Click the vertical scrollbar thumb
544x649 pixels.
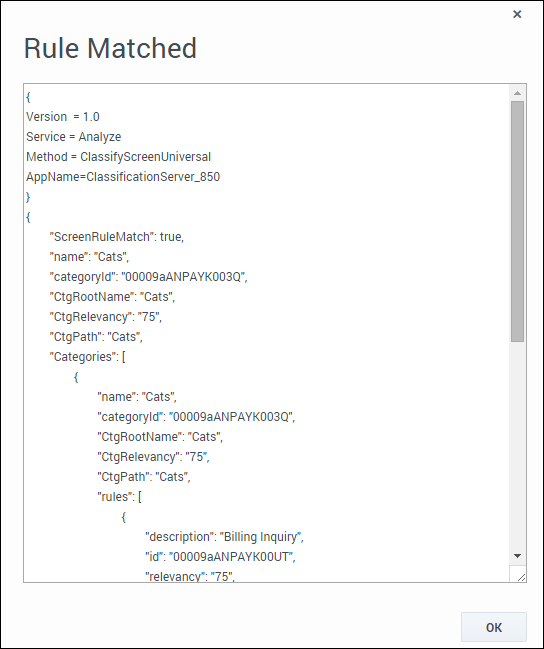click(518, 221)
